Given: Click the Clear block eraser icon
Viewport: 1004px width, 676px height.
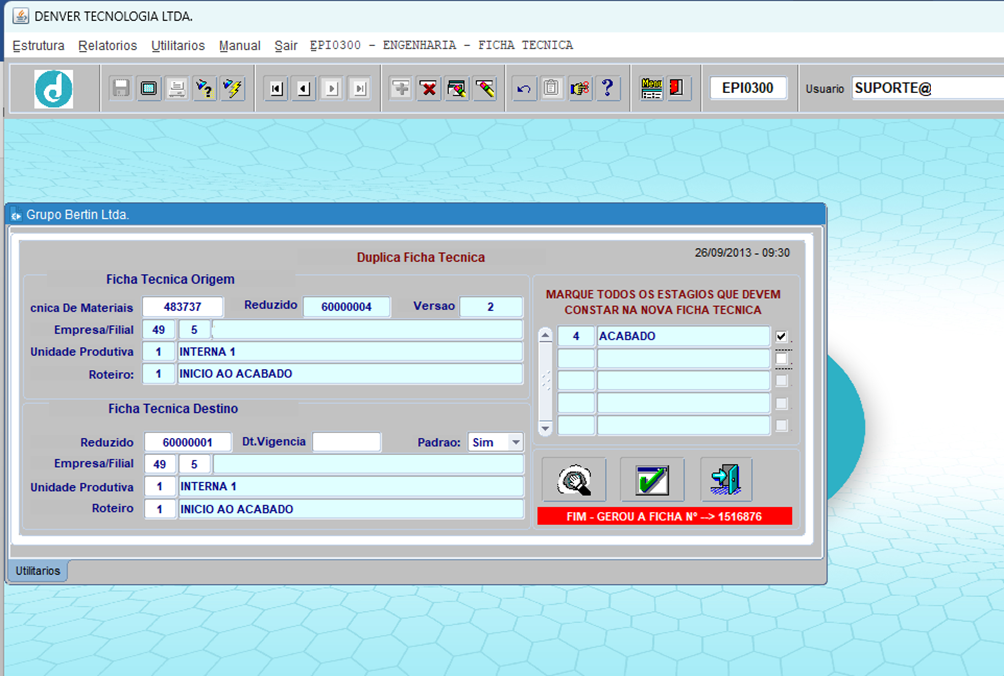Looking at the screenshot, I should point(457,88).
